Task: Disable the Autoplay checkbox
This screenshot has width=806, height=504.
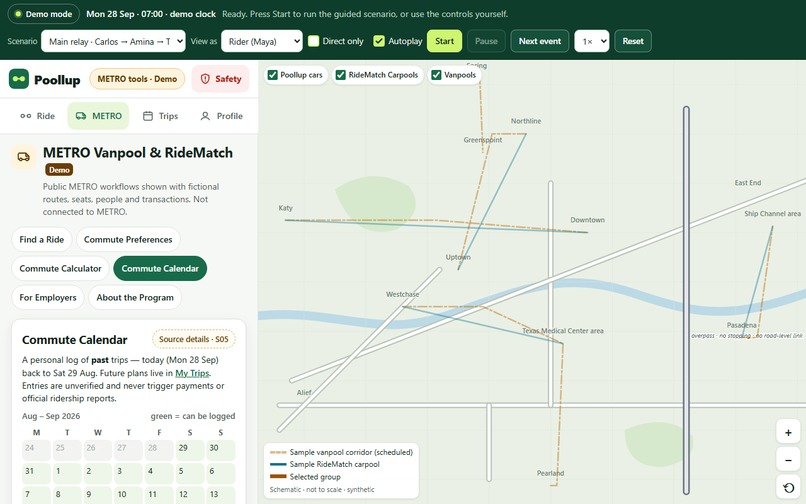Action: pyautogui.click(x=379, y=41)
